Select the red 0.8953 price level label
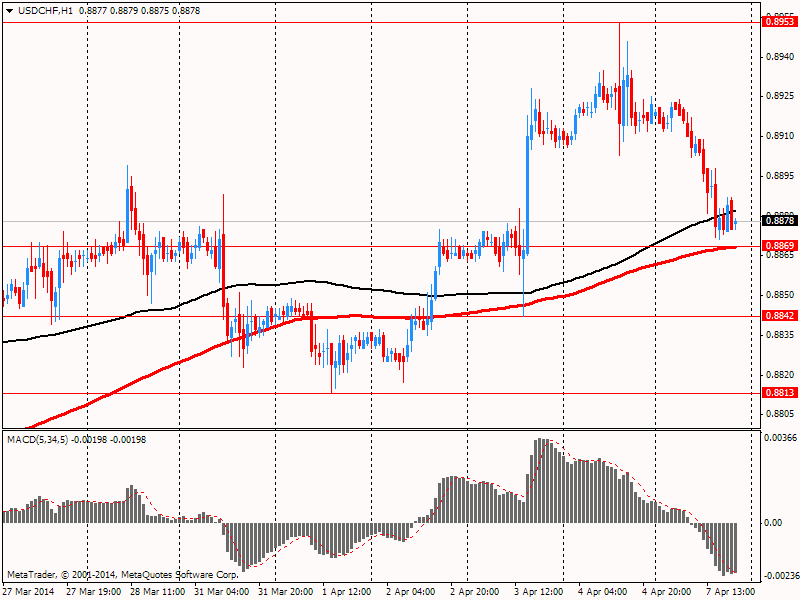This screenshot has width=800, height=600. pyautogui.click(x=779, y=22)
